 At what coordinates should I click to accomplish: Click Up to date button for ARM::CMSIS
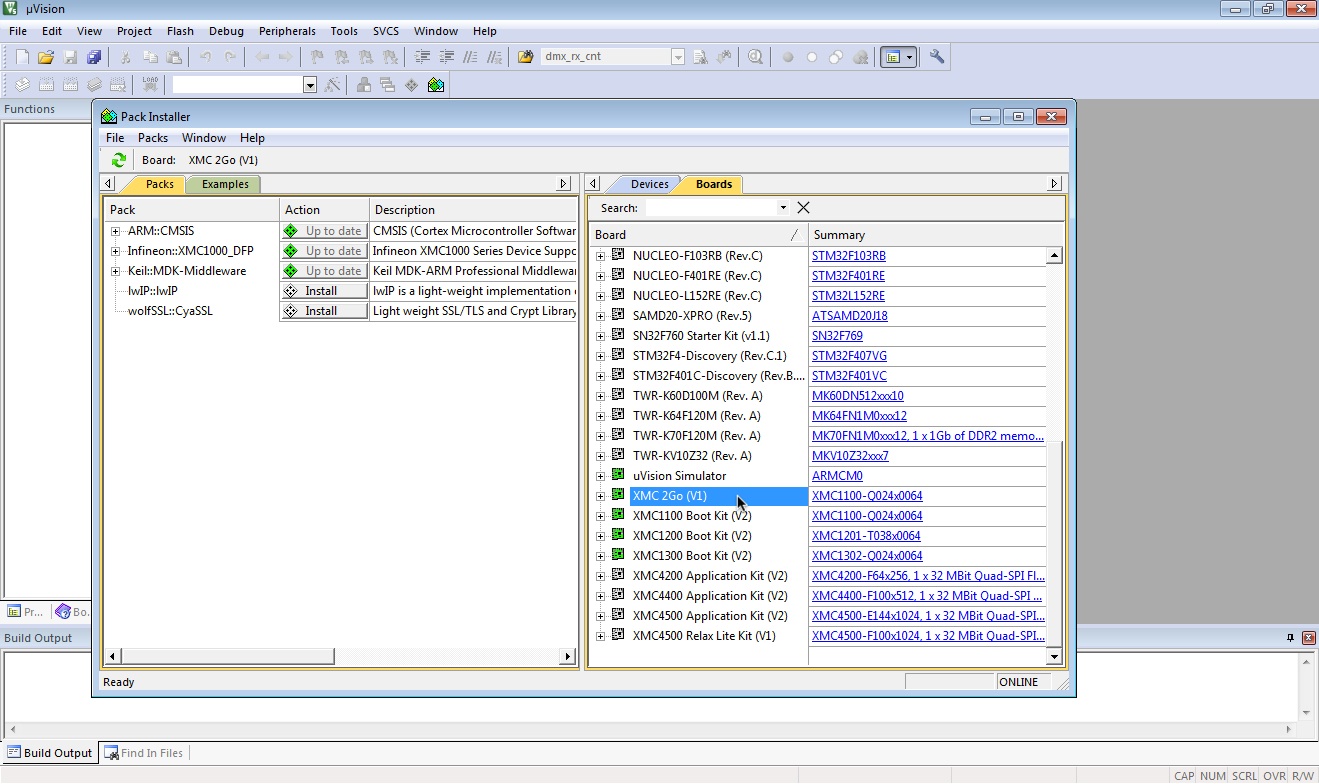click(324, 231)
